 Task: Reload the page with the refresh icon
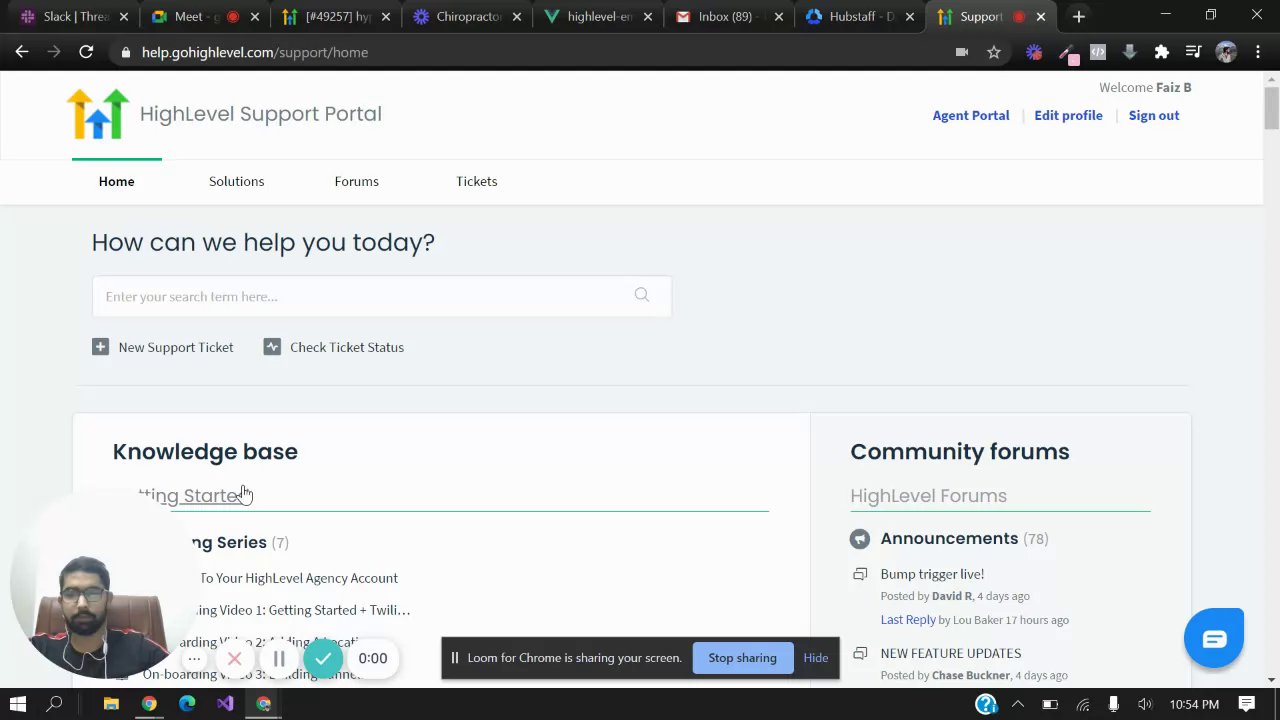[86, 52]
